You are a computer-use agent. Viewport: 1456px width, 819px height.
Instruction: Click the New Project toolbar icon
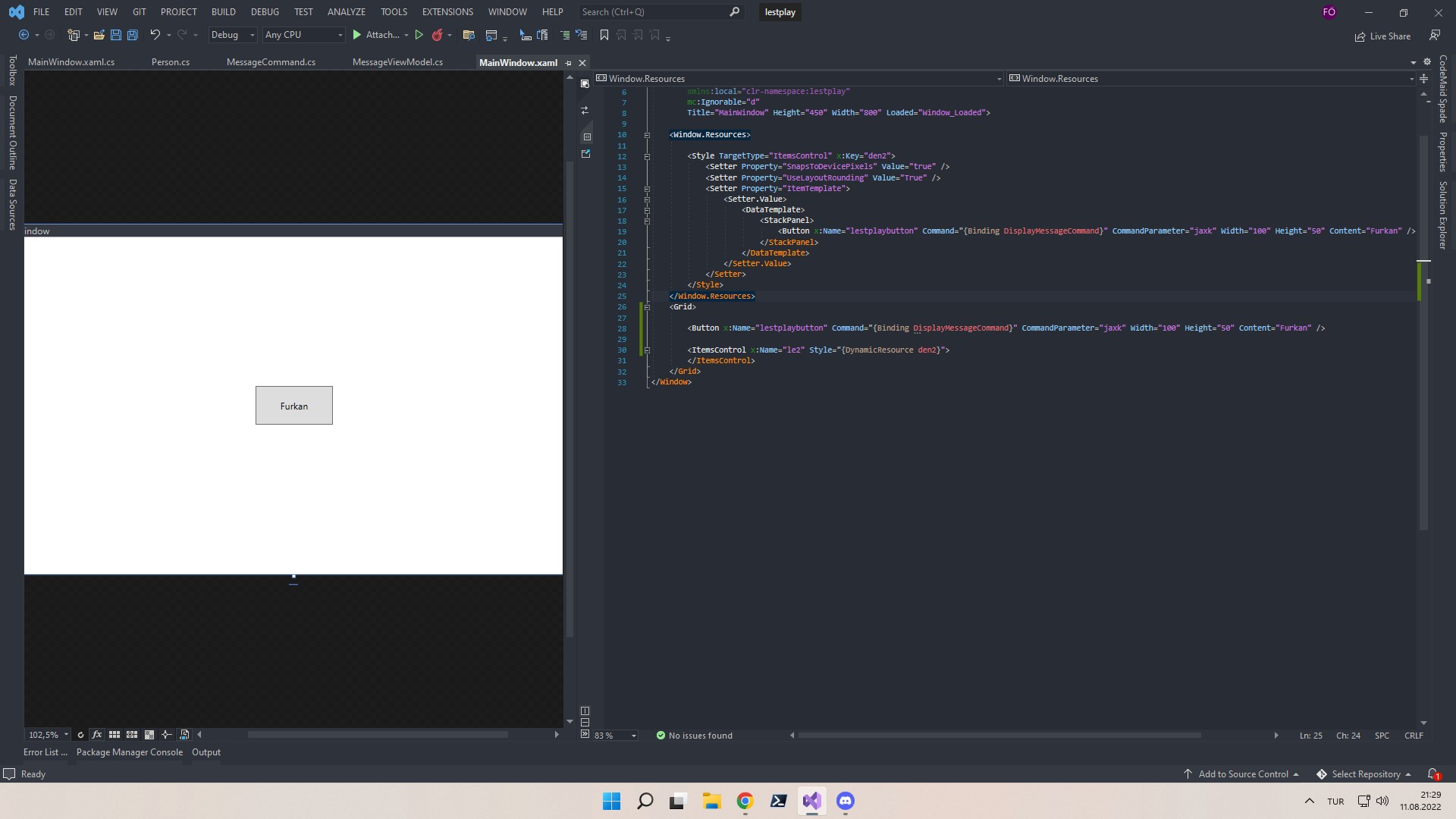click(74, 35)
